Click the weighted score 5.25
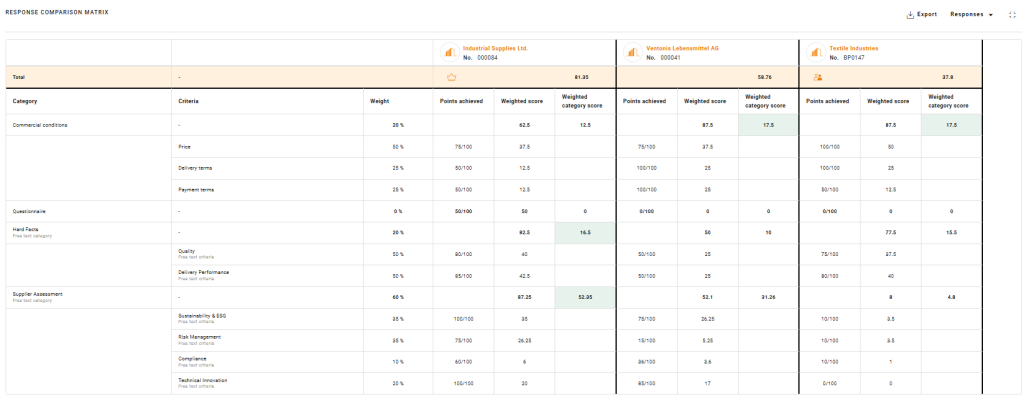 [x=707, y=340]
